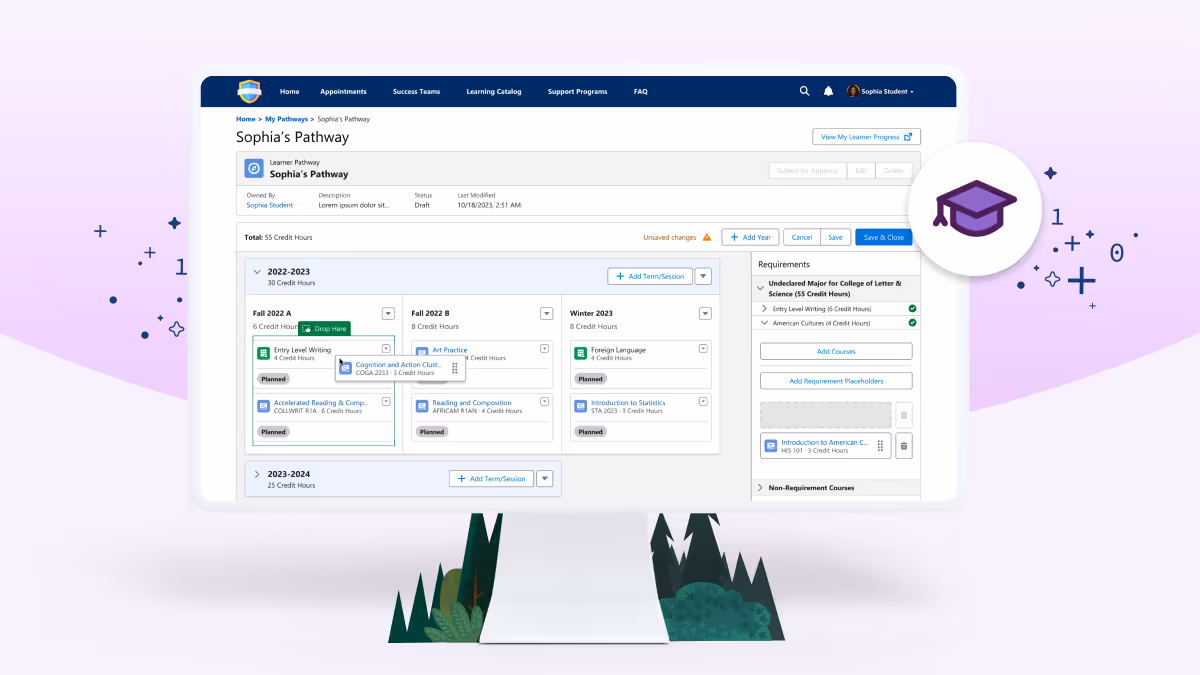Open Learning Catalog in navigation bar

pos(494,91)
